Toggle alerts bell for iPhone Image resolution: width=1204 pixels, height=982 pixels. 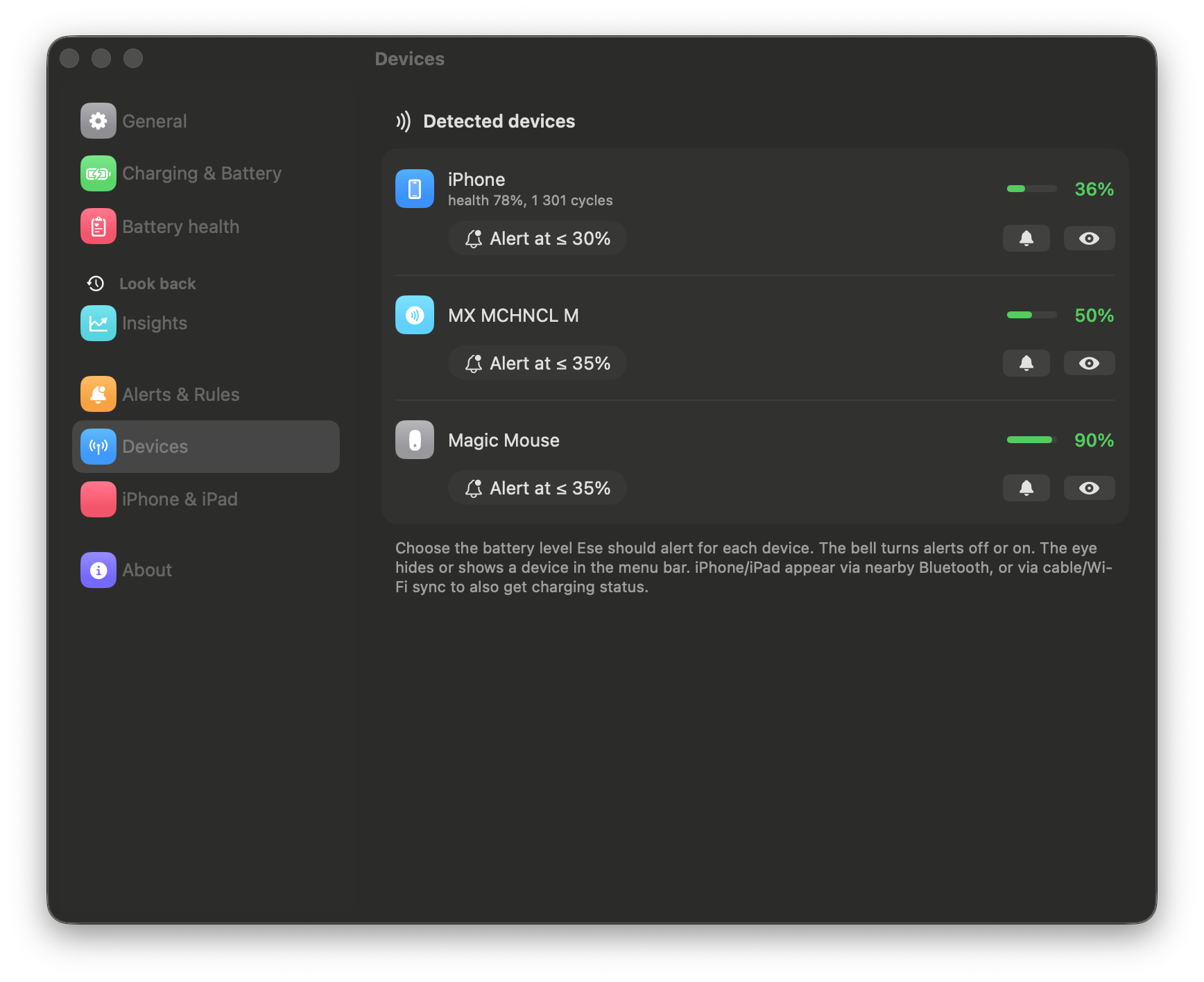pyautogui.click(x=1026, y=239)
